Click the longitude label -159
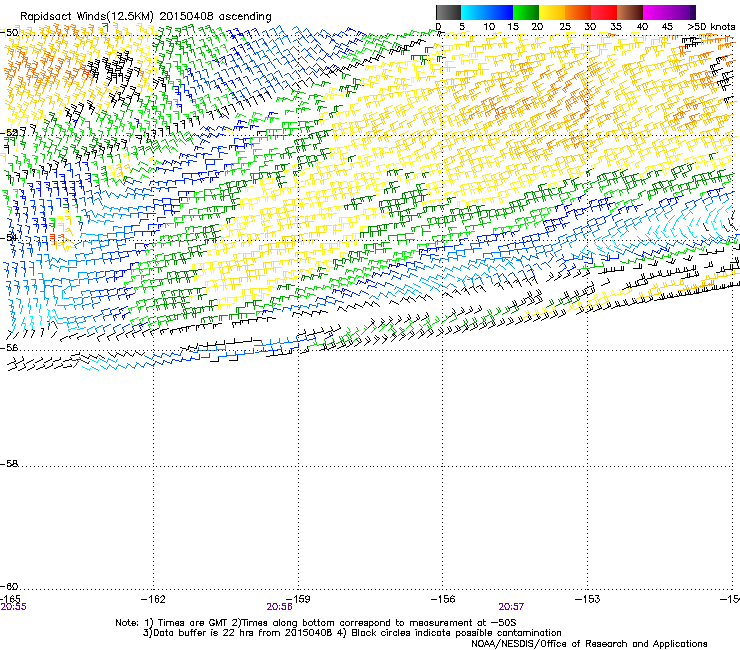This screenshot has width=740, height=650. [x=298, y=599]
